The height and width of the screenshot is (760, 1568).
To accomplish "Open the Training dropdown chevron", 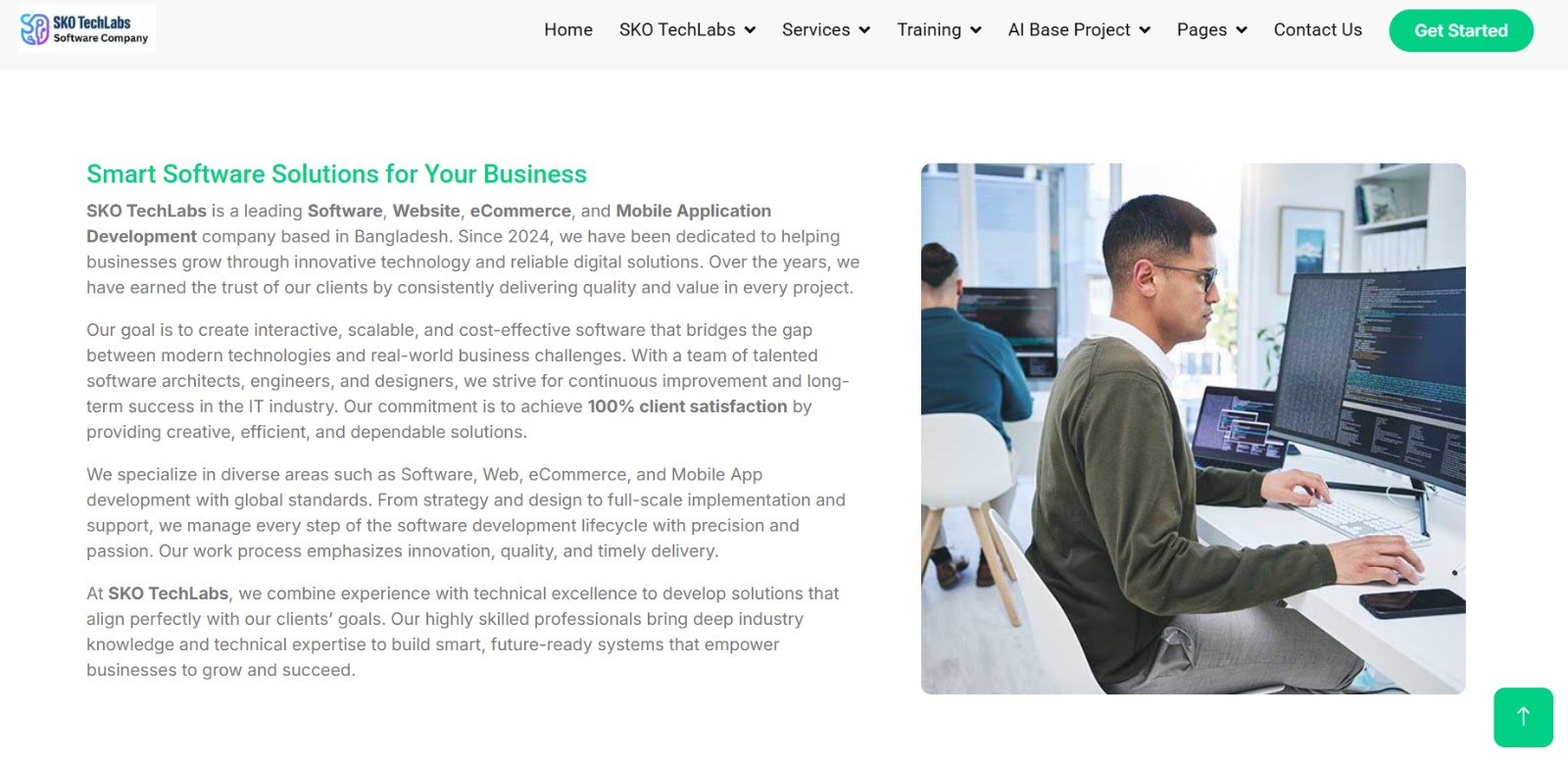I will coord(975,30).
